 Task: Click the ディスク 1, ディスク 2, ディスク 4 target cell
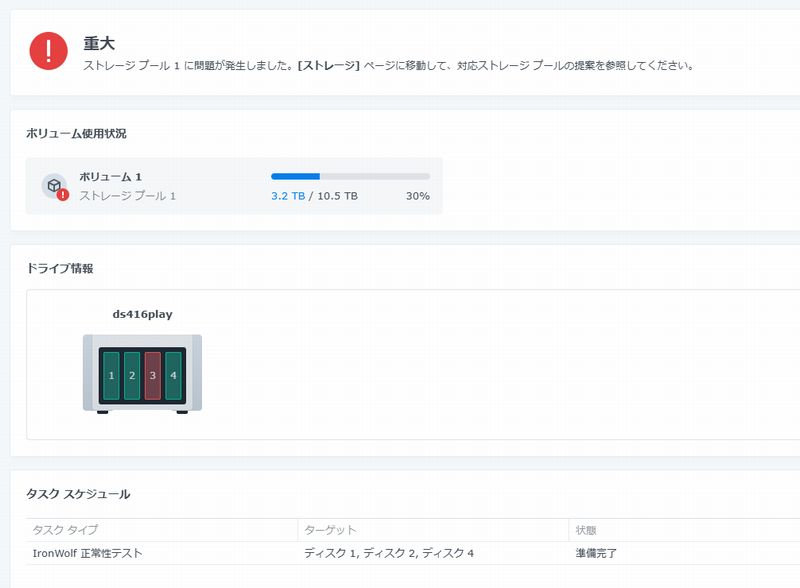389,553
